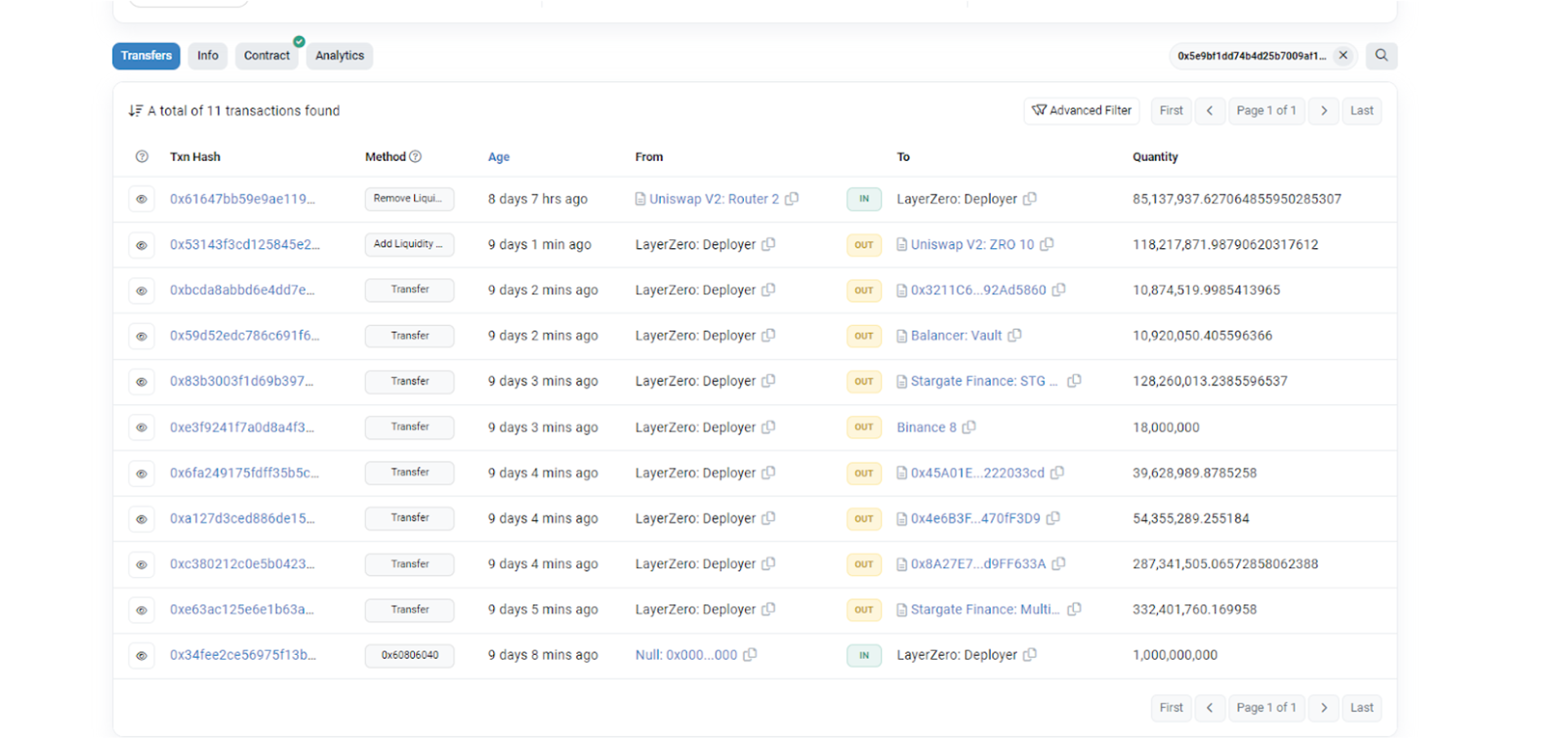Copy From address in 0xbcda8abbd6e4dd7e row
Image resolution: width=1568 pixels, height=738 pixels.
point(768,290)
